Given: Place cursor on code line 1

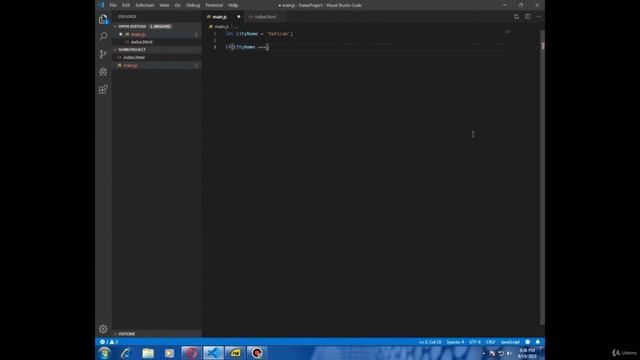Looking at the screenshot, I should [x=259, y=34].
